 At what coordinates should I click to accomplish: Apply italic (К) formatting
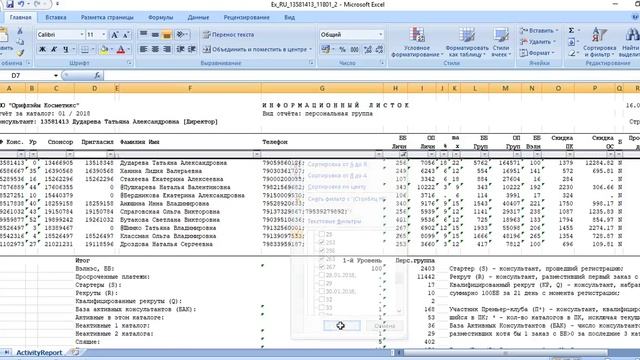(x=54, y=49)
